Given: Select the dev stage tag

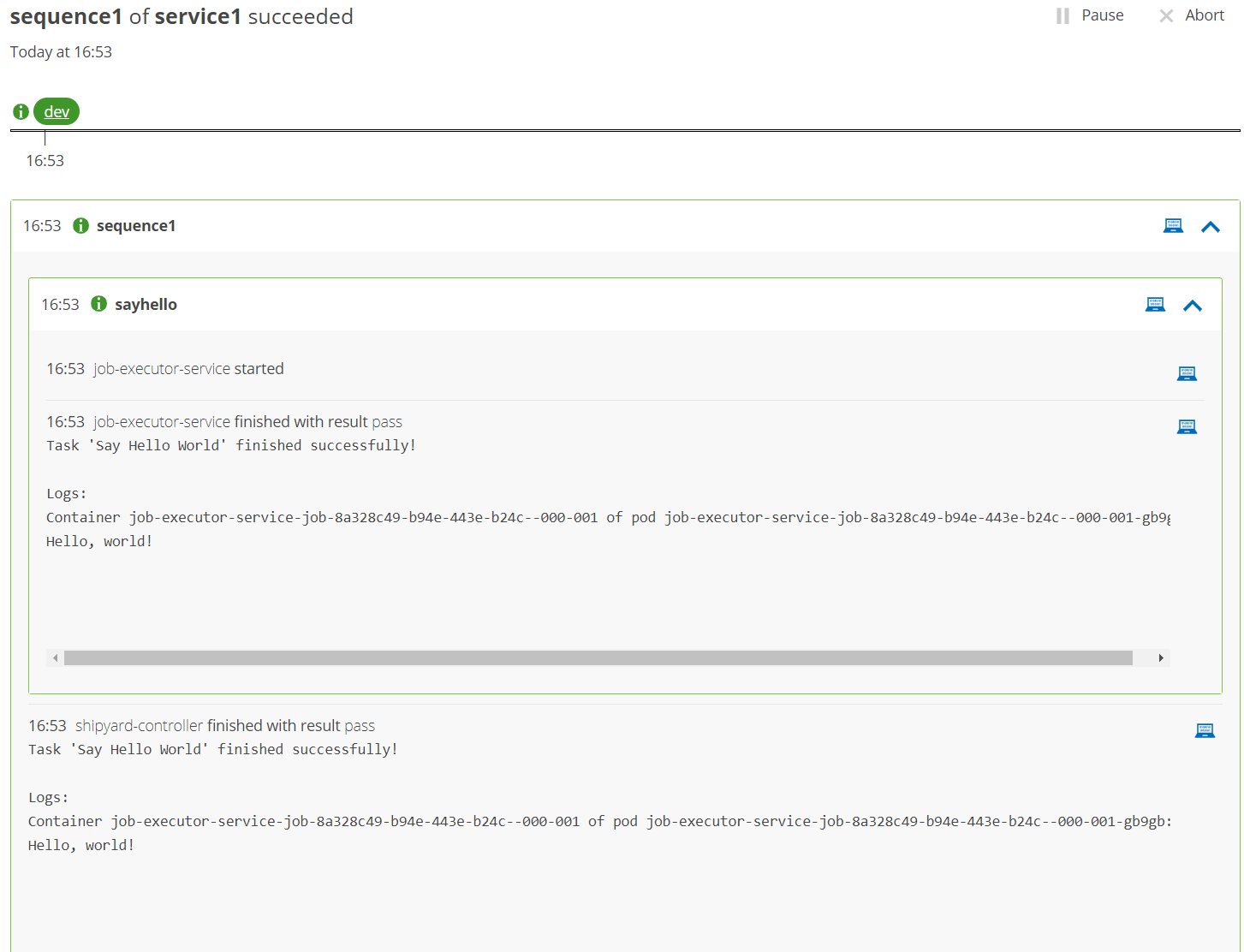Looking at the screenshot, I should click(57, 112).
